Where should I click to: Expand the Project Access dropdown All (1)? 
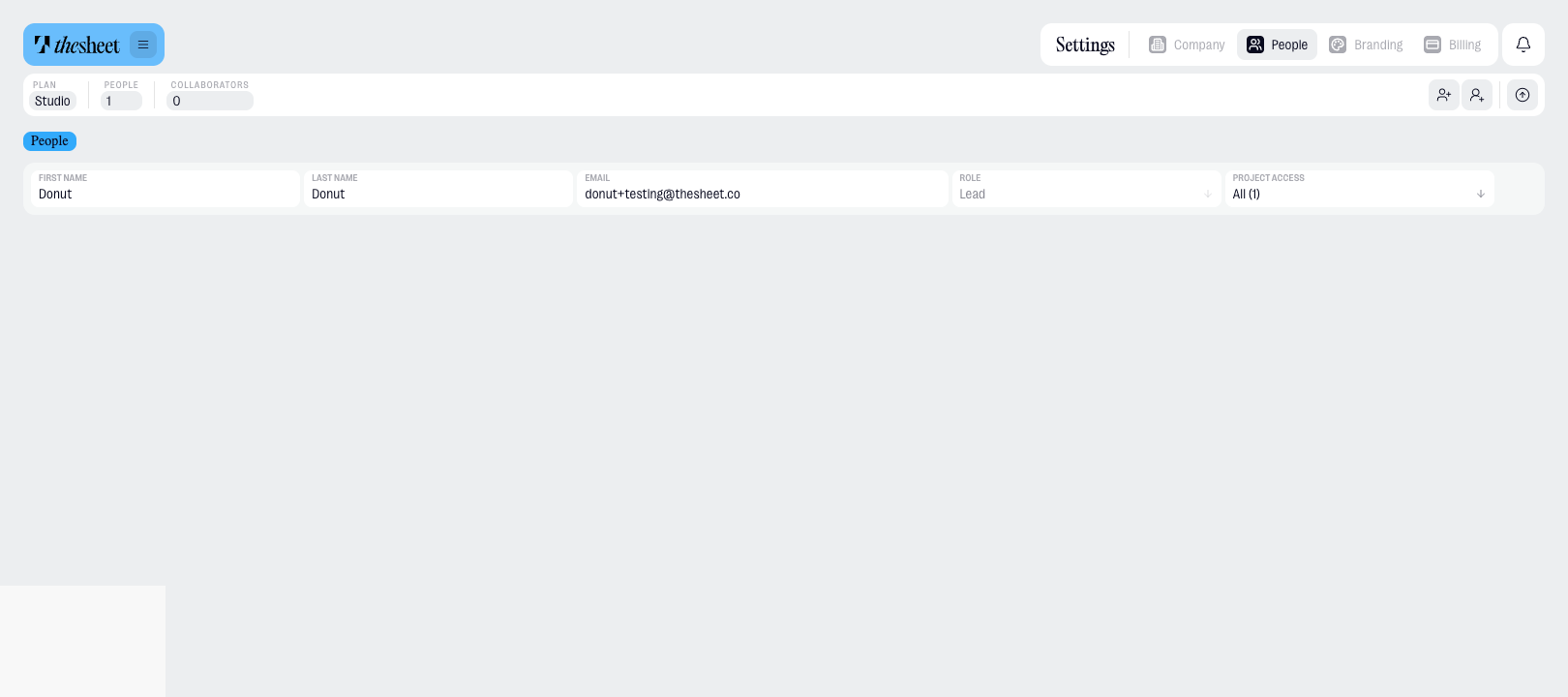click(1359, 189)
